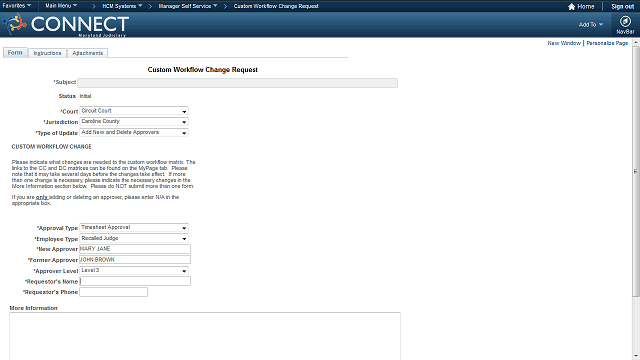Expand the Type of Update dropdown

[x=134, y=133]
